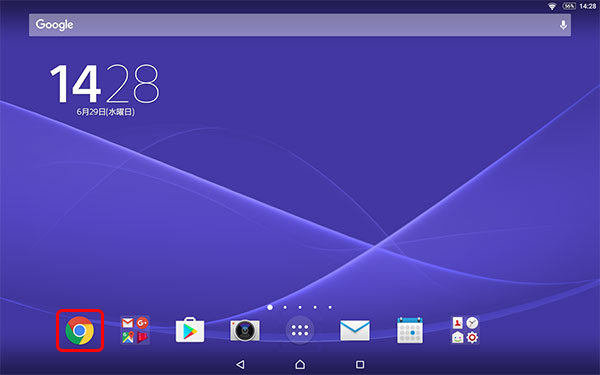Image resolution: width=600 pixels, height=375 pixels.
Task: Launch the Google Play Store
Action: 190,330
